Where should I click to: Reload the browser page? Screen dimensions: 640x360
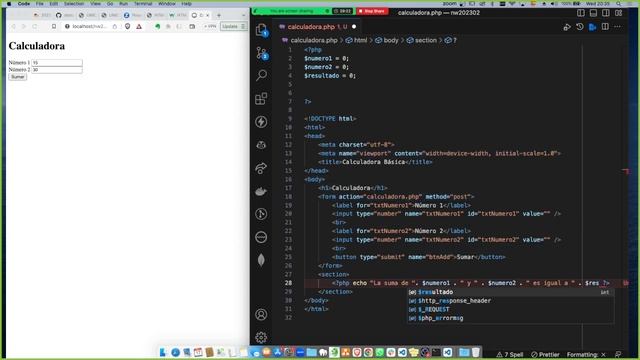point(35,27)
